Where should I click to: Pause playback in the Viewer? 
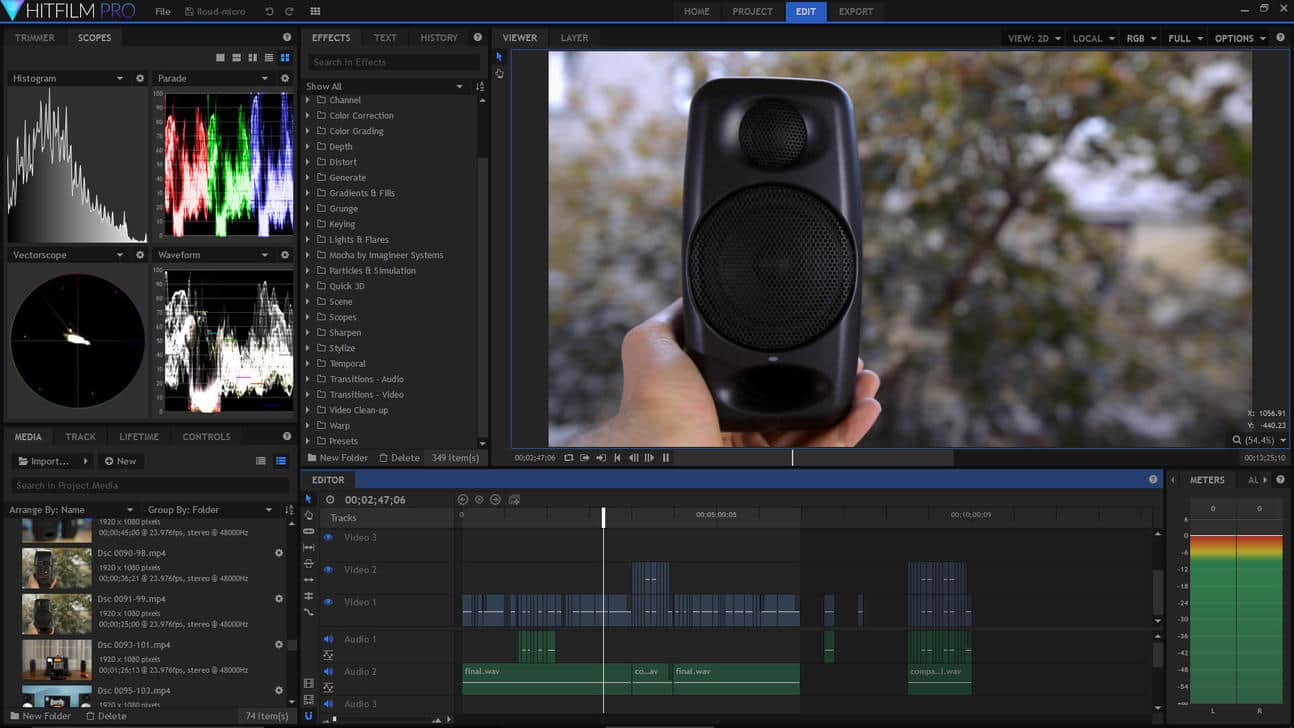click(666, 458)
